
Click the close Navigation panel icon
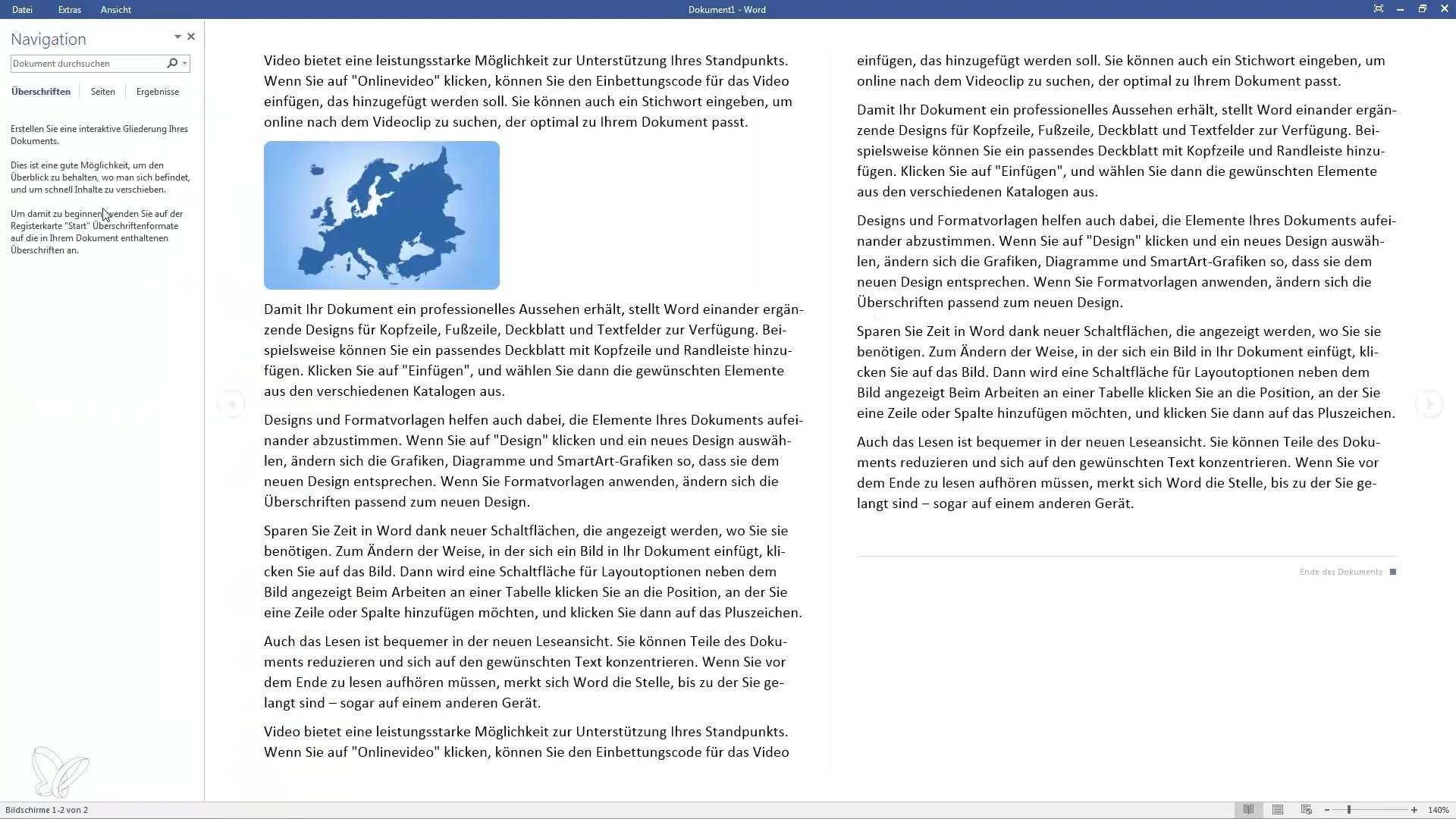click(191, 36)
